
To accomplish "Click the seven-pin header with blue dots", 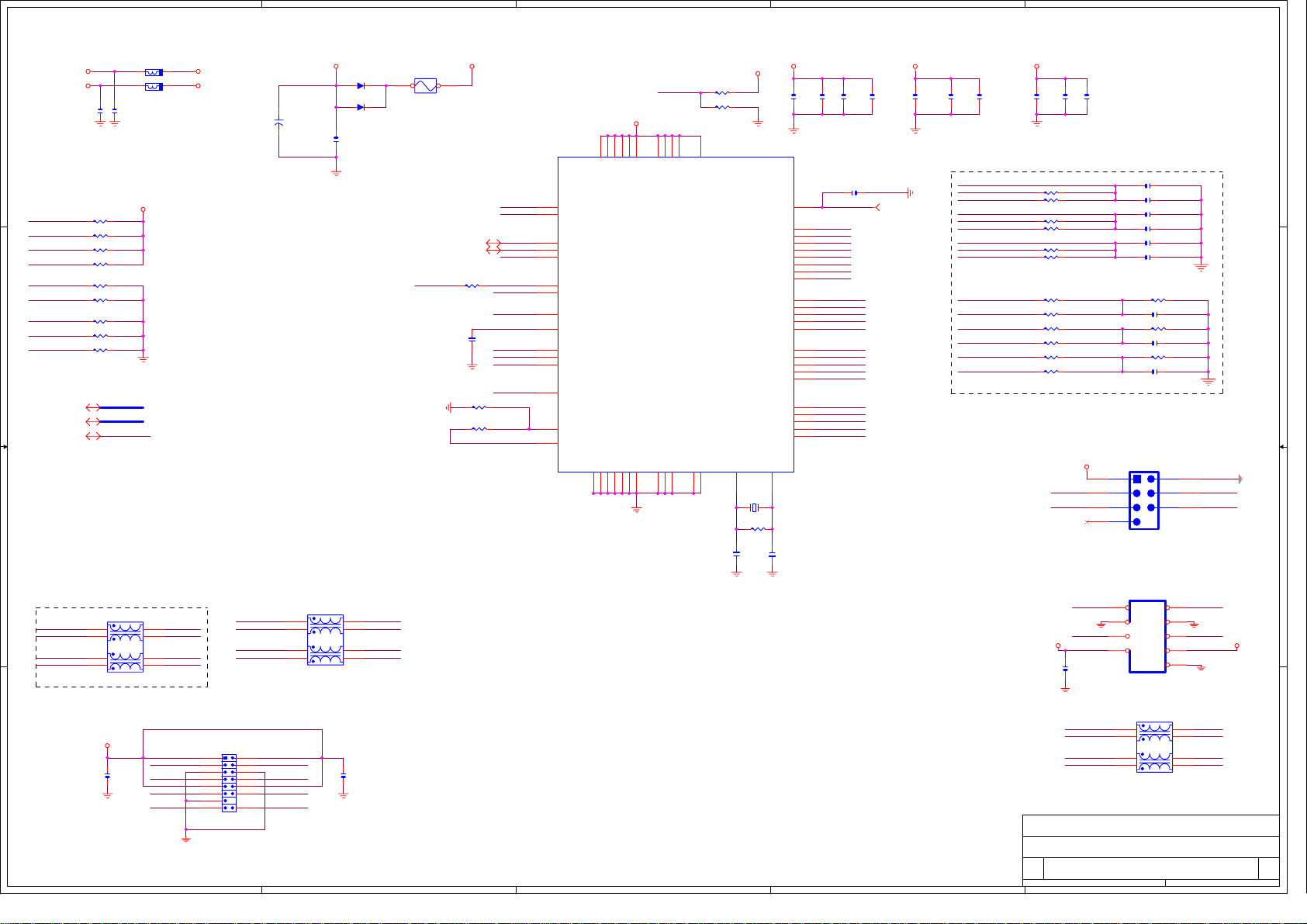I will [x=1143, y=500].
